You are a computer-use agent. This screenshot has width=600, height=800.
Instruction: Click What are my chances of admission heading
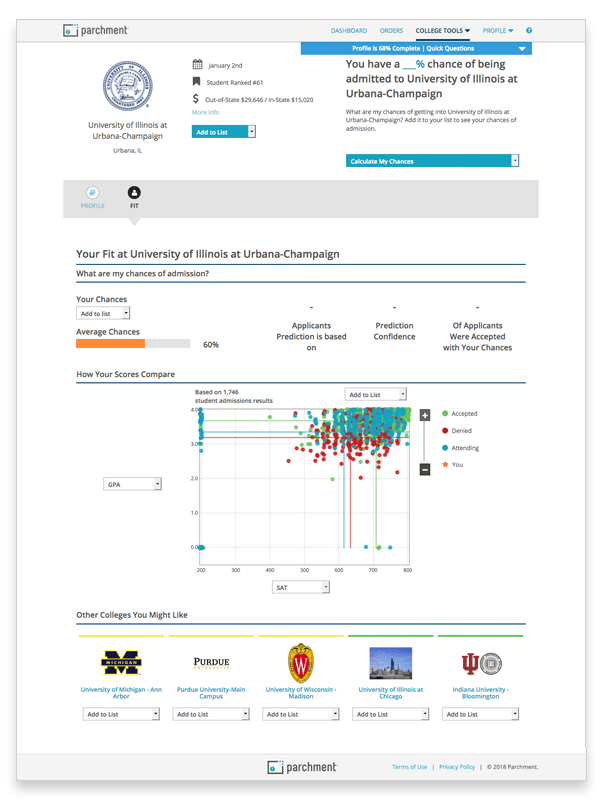[142, 273]
